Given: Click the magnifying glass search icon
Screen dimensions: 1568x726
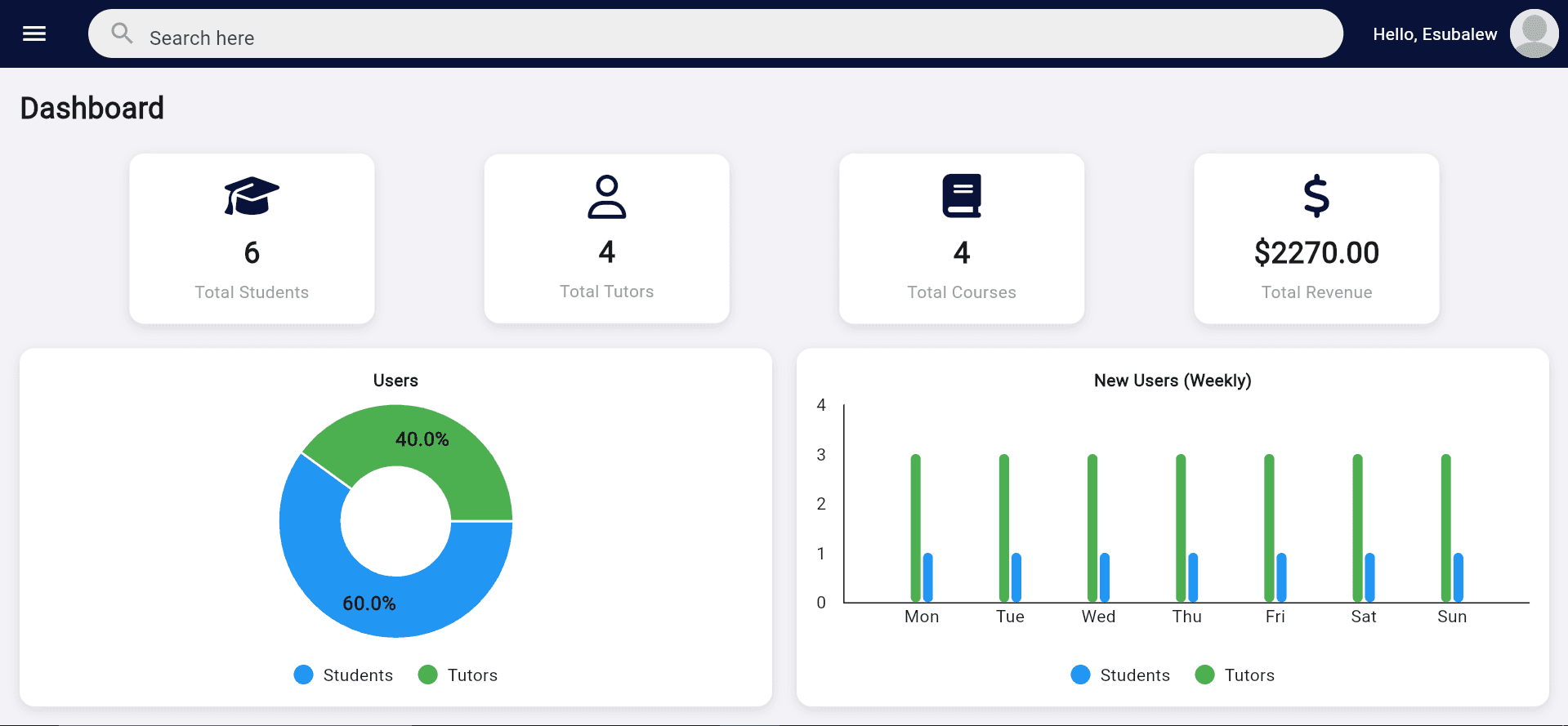Looking at the screenshot, I should [122, 33].
